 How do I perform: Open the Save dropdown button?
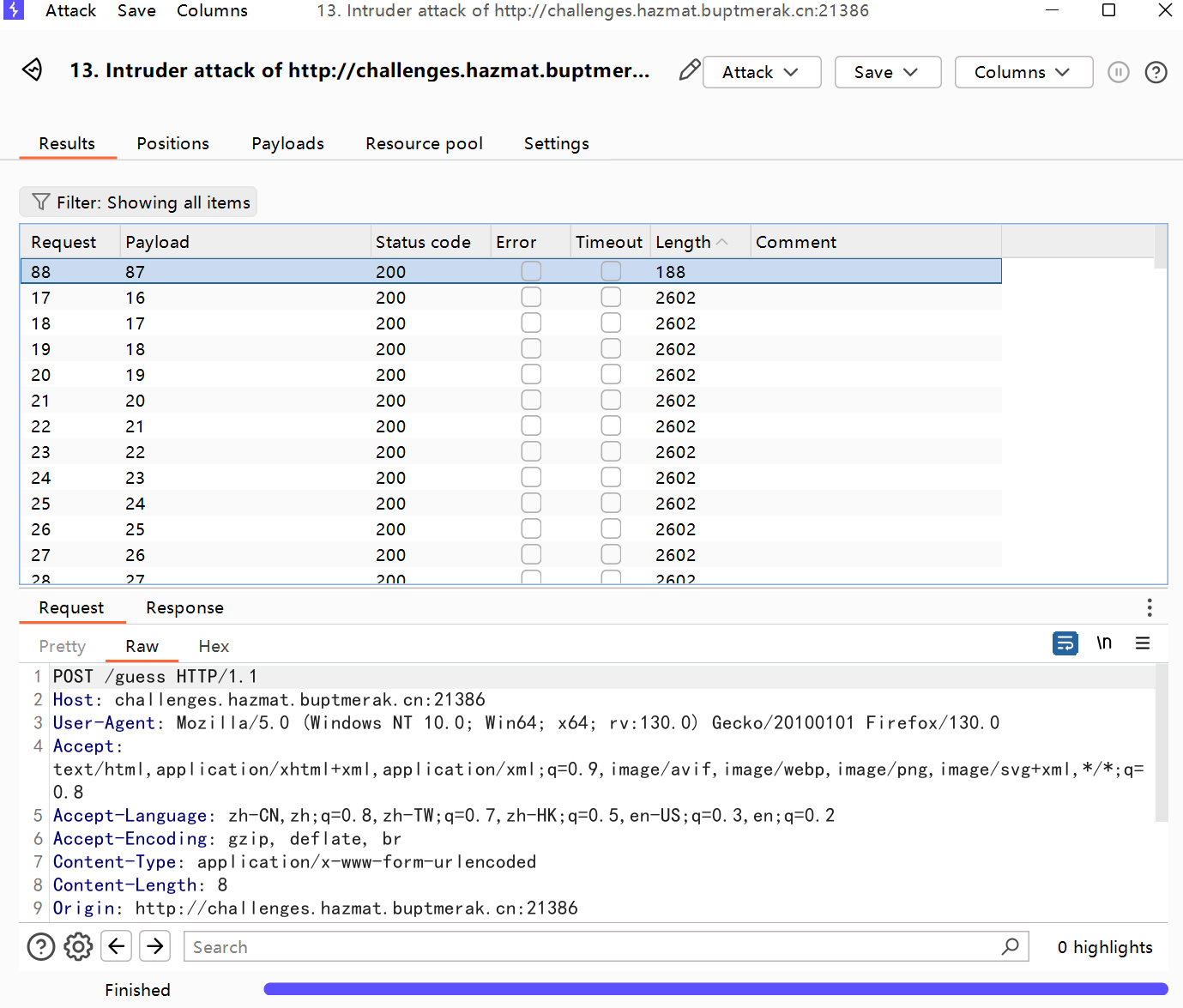point(888,72)
